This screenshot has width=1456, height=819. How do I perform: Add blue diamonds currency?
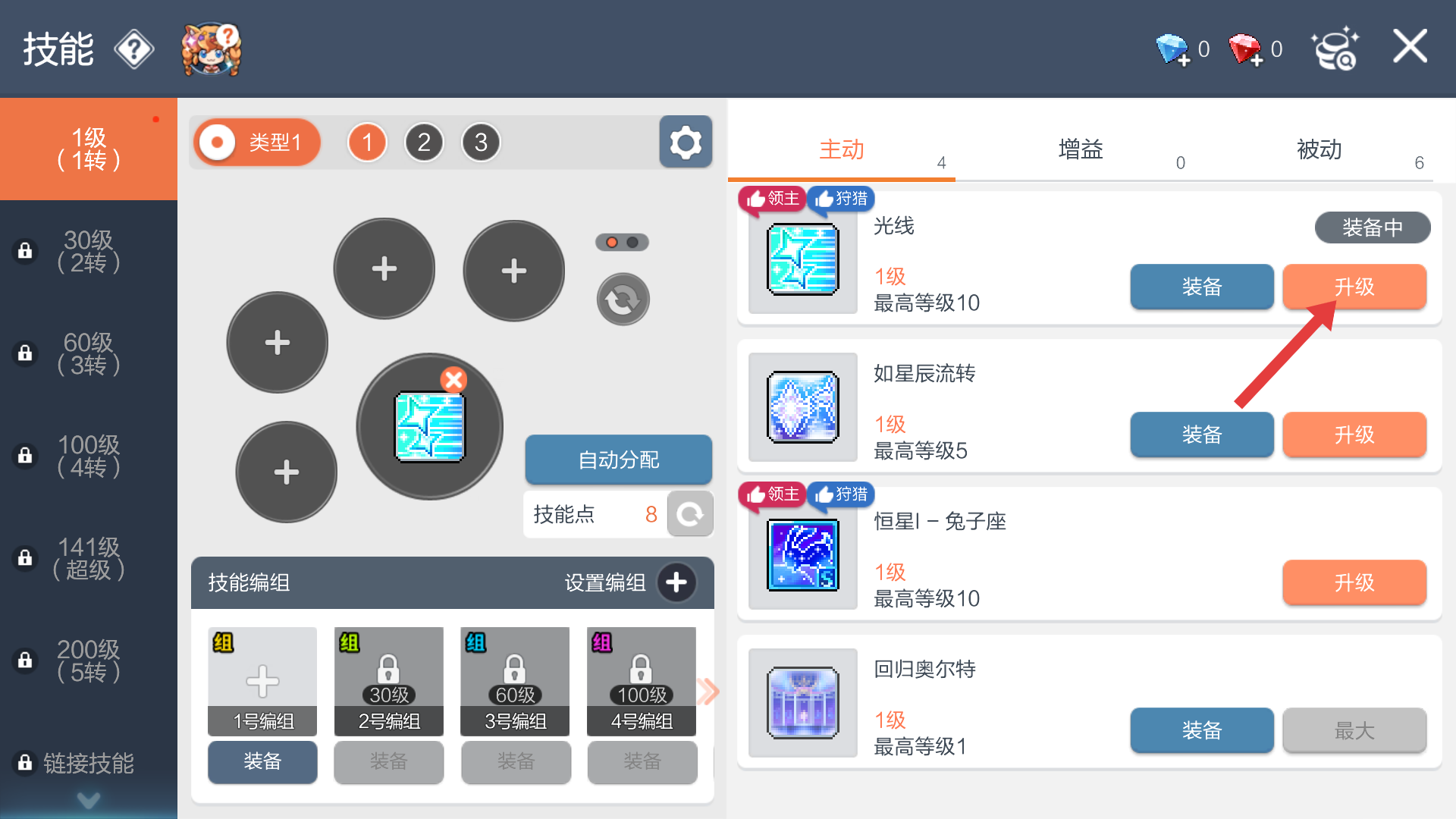tap(1174, 50)
